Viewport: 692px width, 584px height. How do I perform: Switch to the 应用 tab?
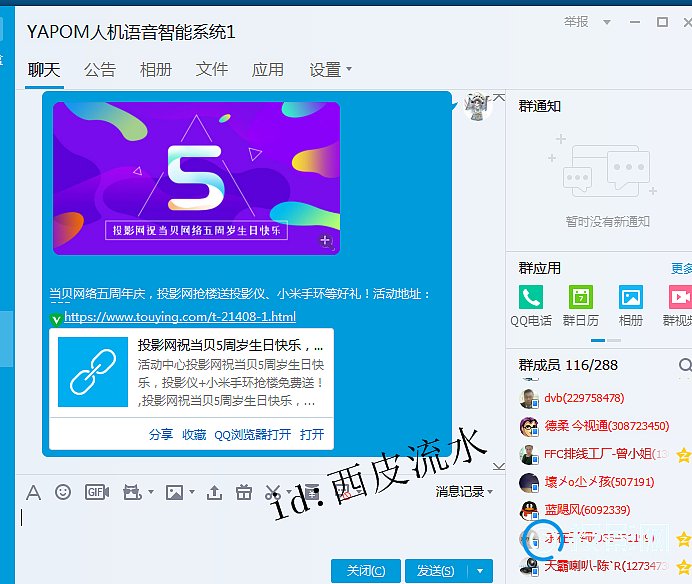pyautogui.click(x=268, y=70)
